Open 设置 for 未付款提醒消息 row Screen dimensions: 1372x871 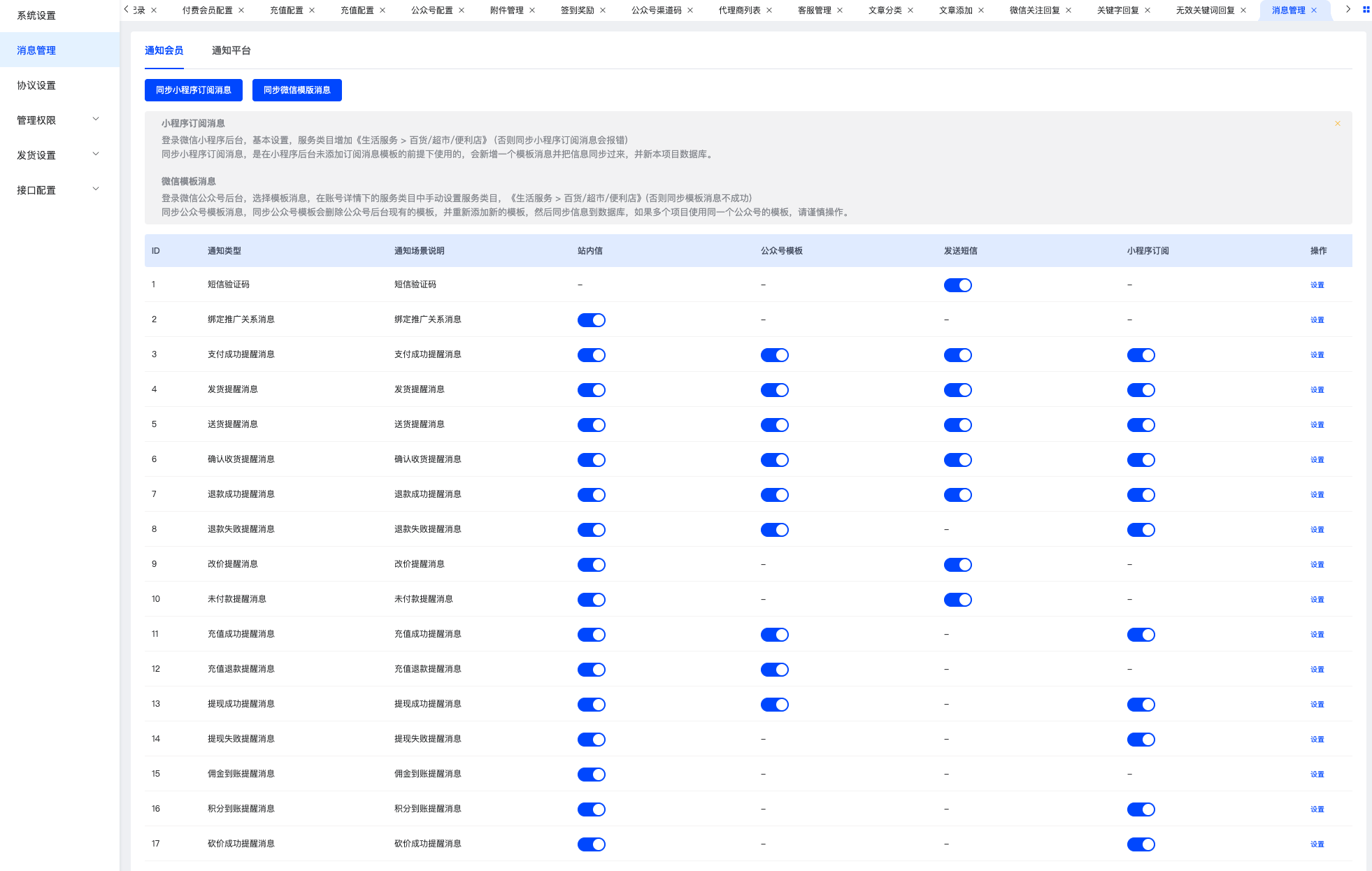(1317, 600)
